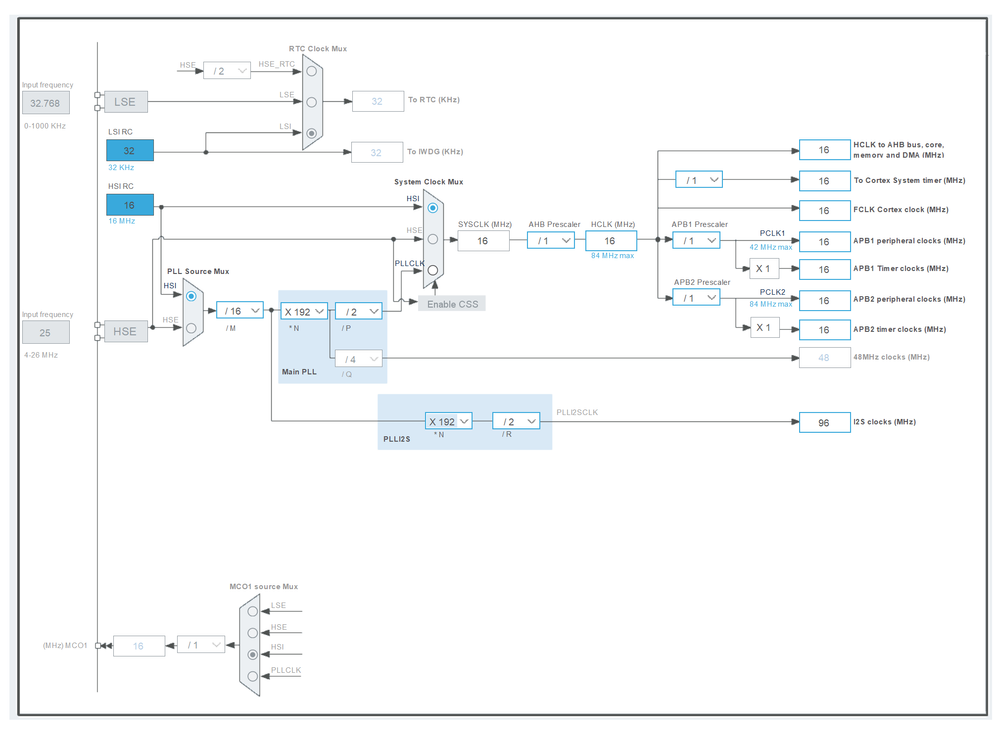
Task: Click To Cortex System timer value box
Action: (x=824, y=181)
